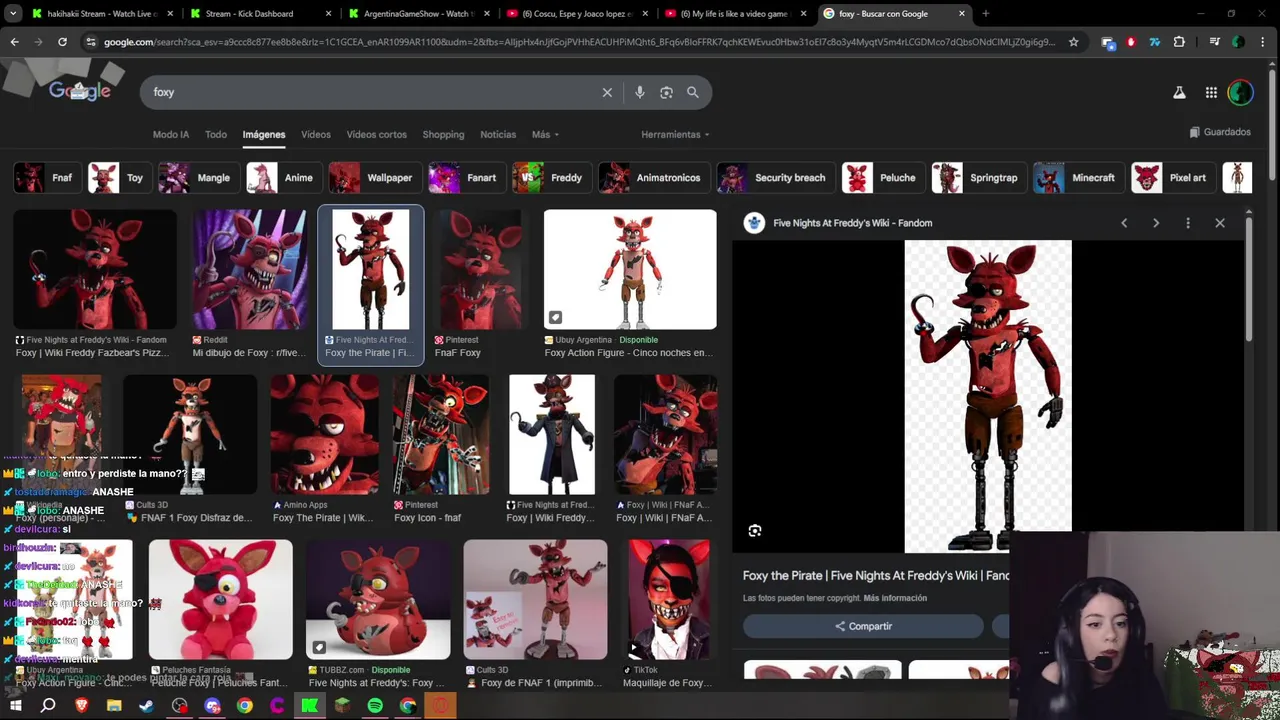1280x720 pixels.
Task: Go to the Google homepage logo
Action: click(80, 91)
